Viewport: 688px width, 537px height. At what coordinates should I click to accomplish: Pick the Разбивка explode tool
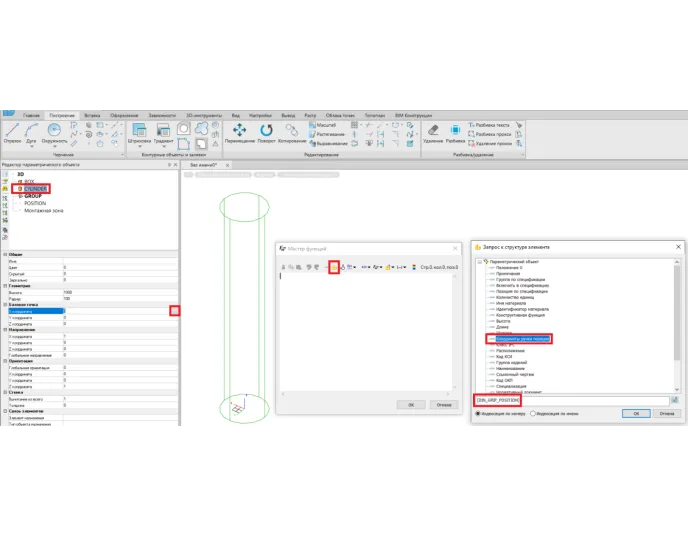(x=455, y=133)
